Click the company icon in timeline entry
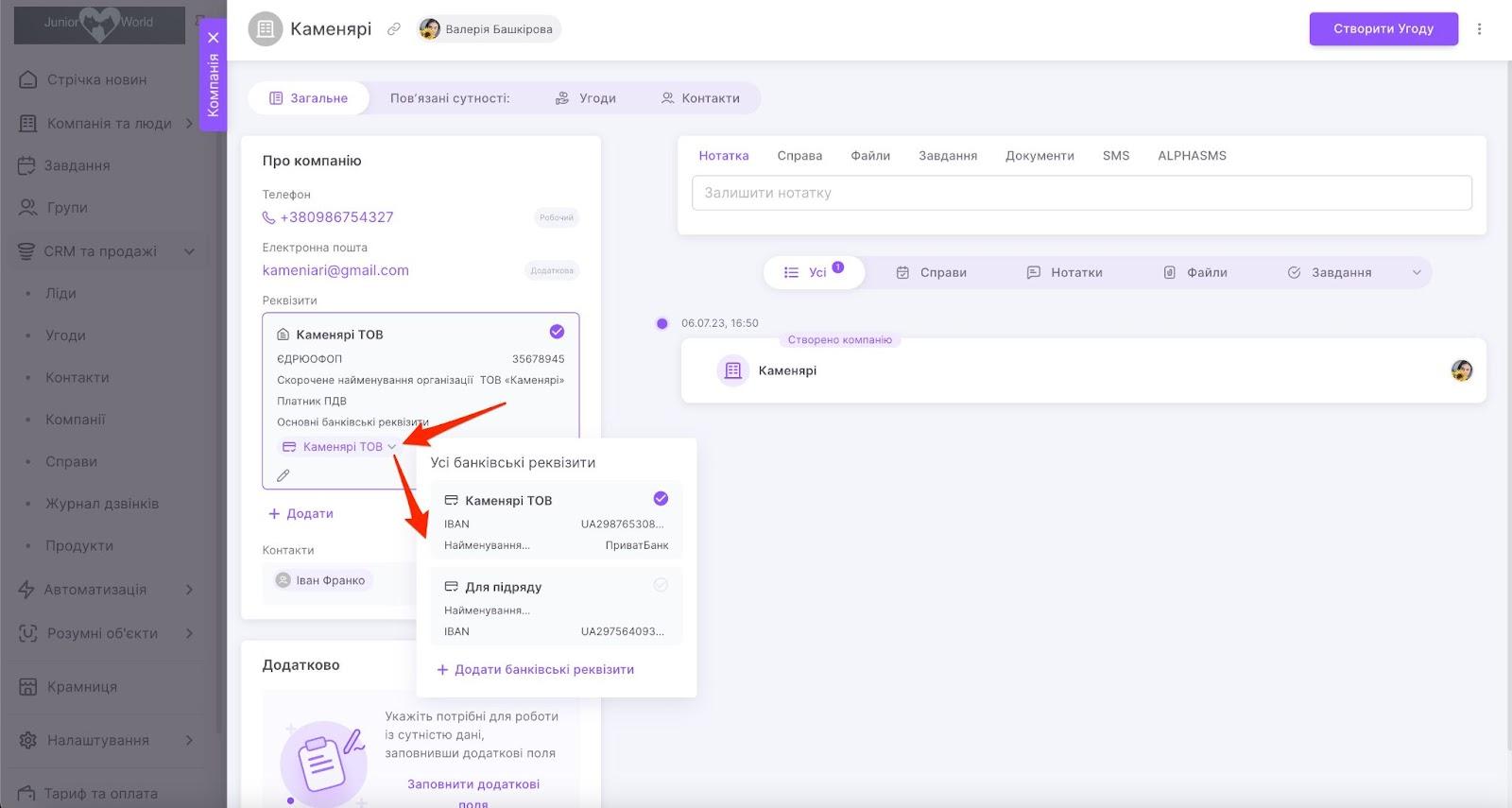The image size is (1512, 808). [732, 370]
